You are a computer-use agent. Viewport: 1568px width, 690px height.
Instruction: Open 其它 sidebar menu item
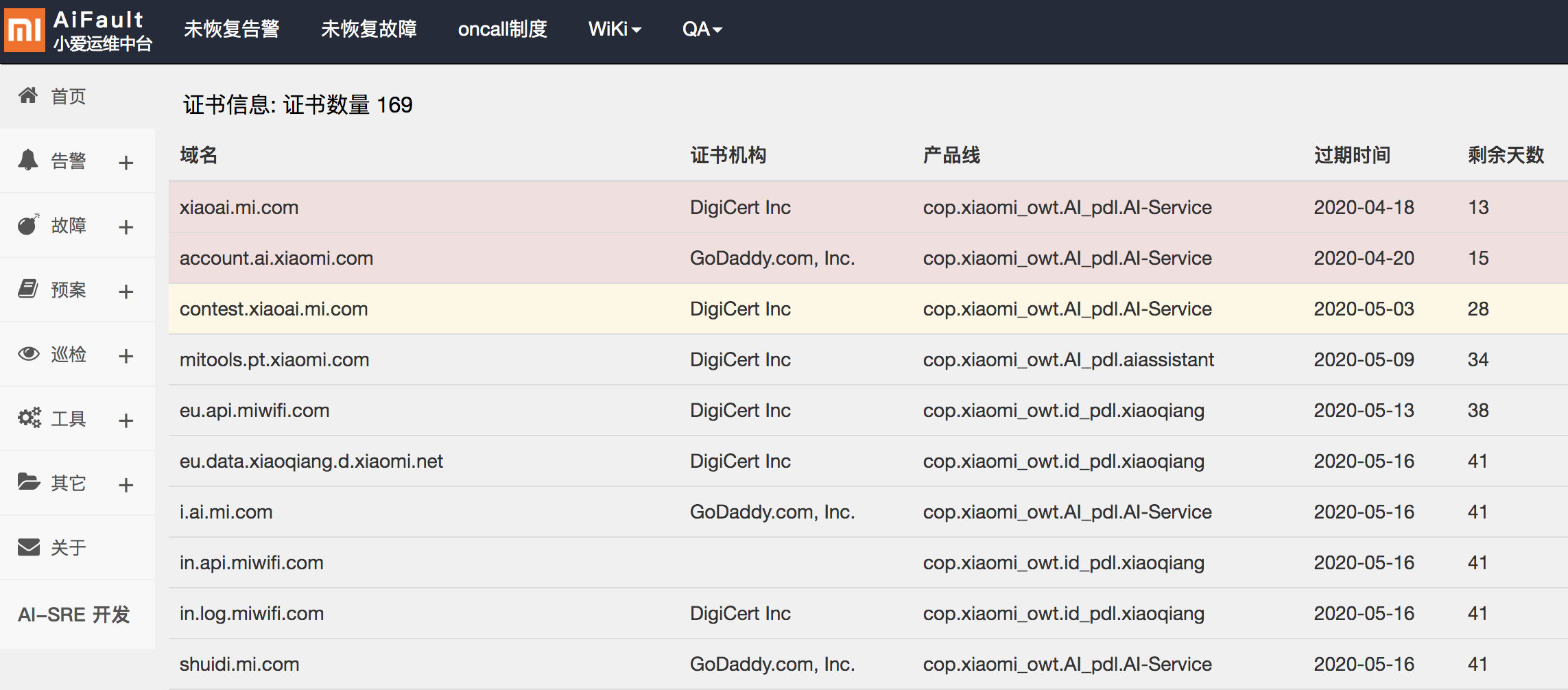pos(69,484)
